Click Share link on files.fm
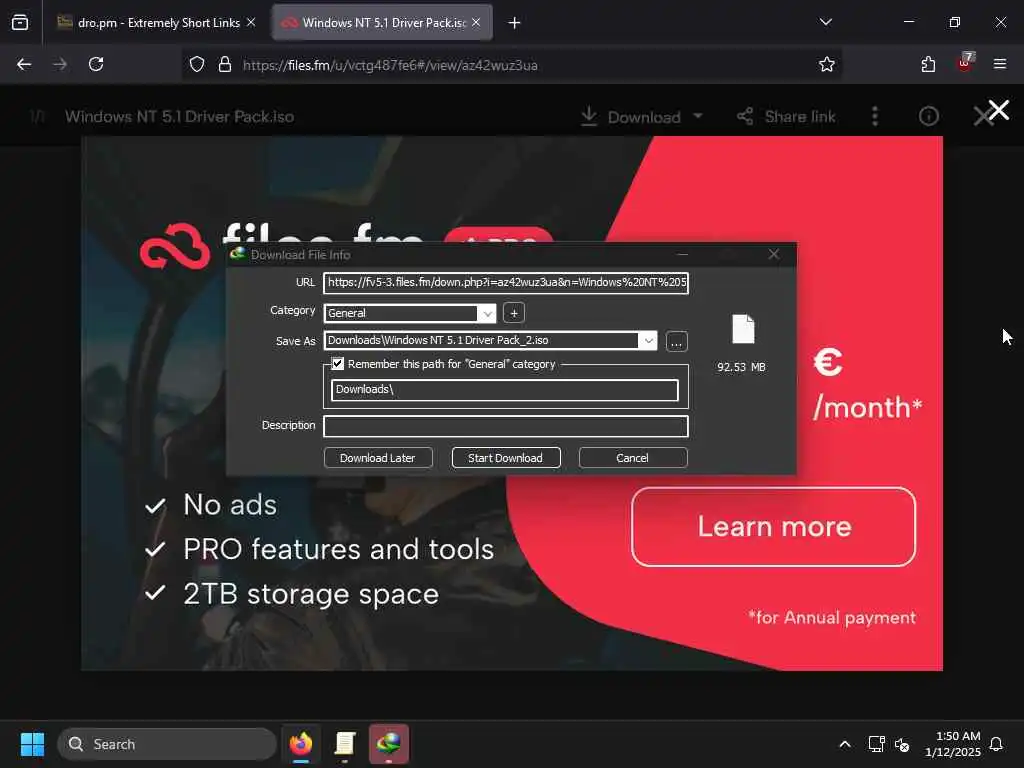The image size is (1024, 768). click(786, 117)
